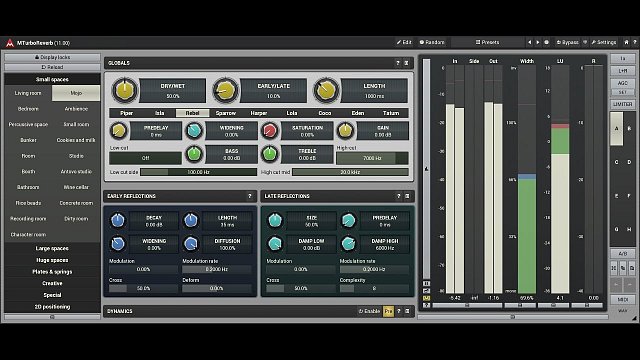Screen dimensions: 640x360
Task: Pause the meters with the pause icon
Action: pos(426,283)
